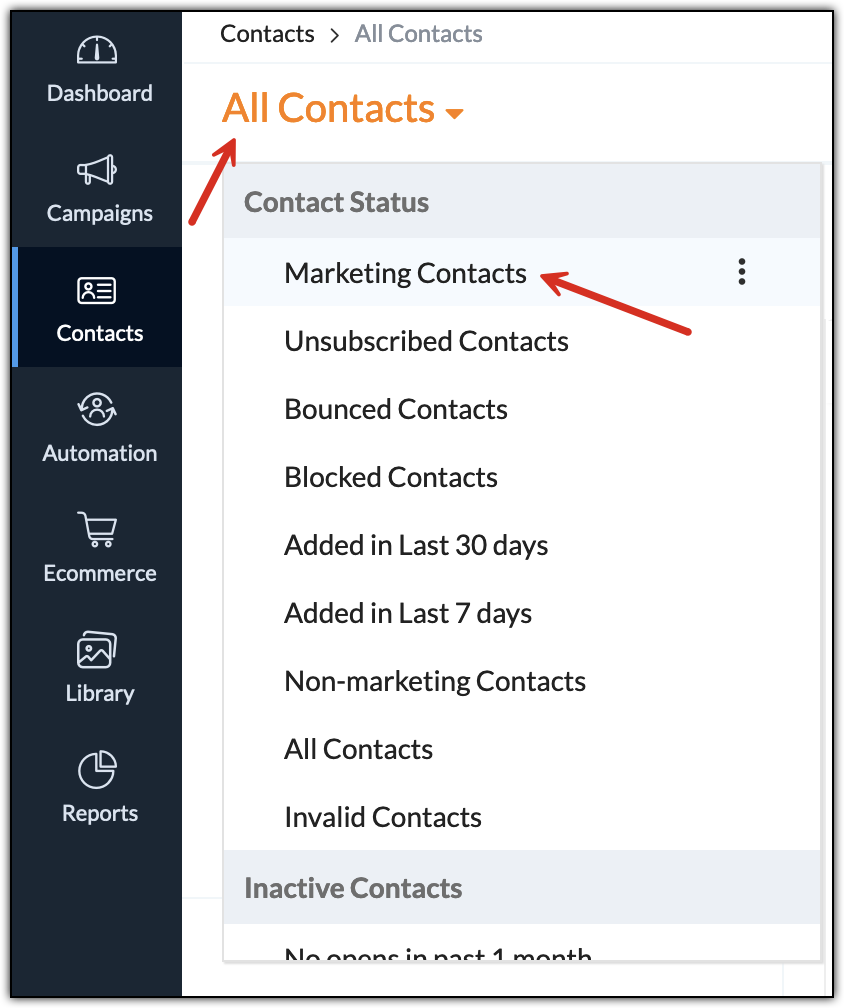Click the Campaigns megaphone icon
This screenshot has width=844, height=1008.
pos(97,171)
